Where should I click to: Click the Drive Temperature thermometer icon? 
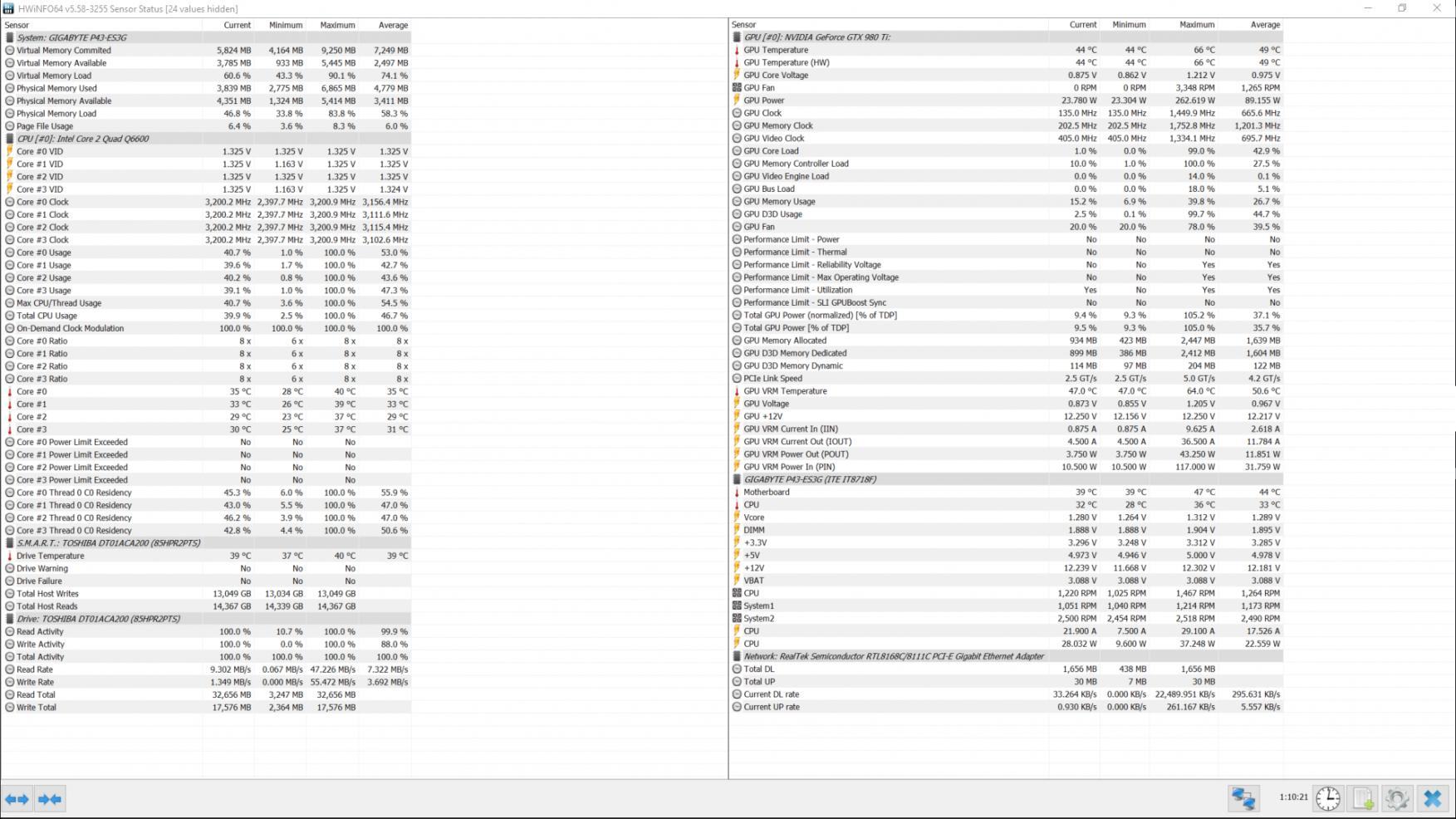pos(10,556)
